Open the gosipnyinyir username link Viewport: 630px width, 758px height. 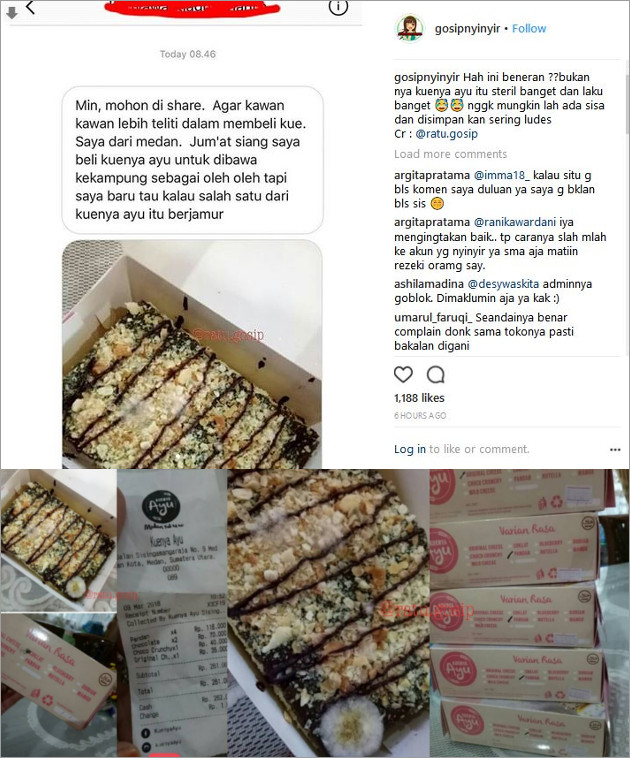point(467,29)
